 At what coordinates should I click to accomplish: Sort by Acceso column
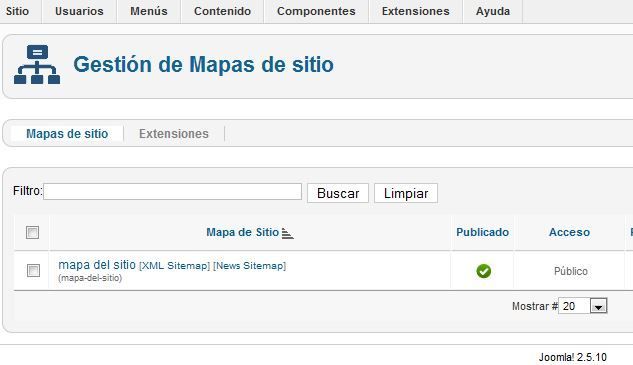569,232
